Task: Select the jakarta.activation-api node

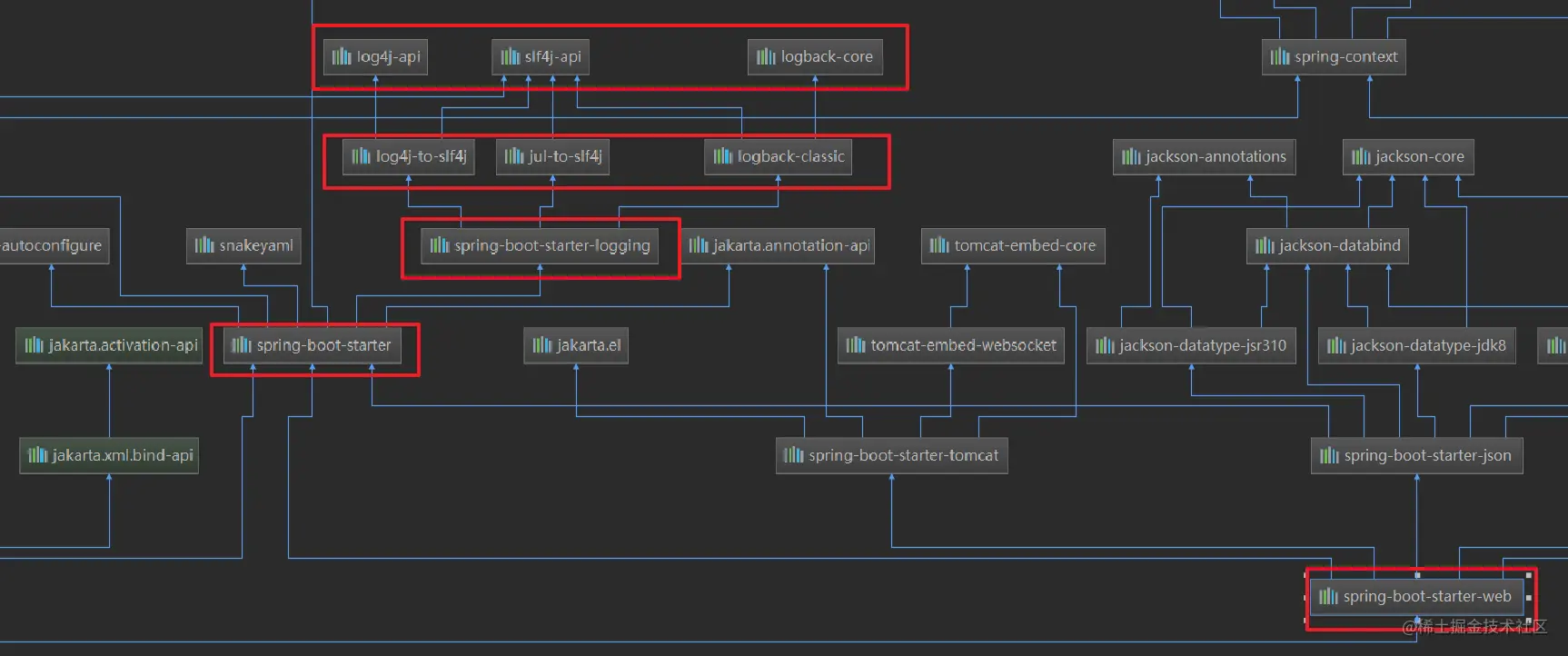Action: click(109, 345)
